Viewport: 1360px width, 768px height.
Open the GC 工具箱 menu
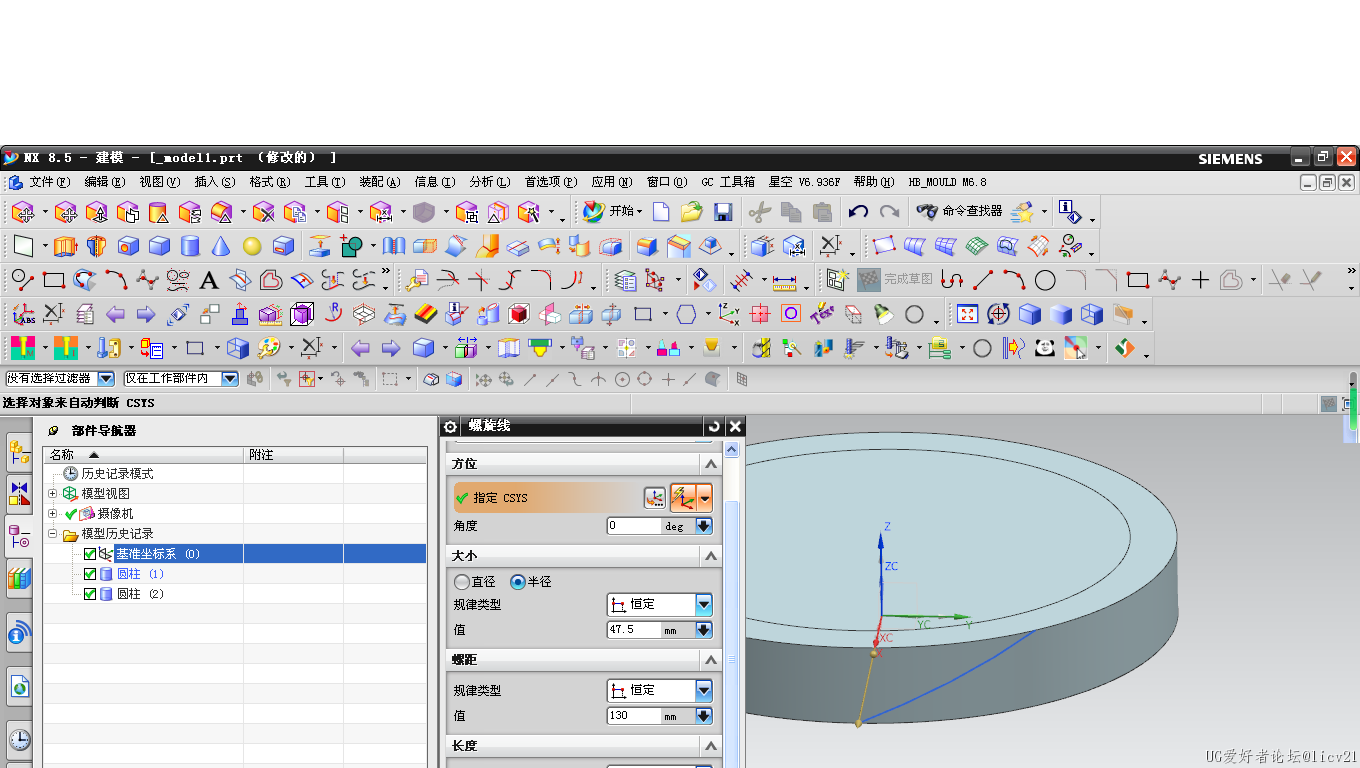pos(728,182)
